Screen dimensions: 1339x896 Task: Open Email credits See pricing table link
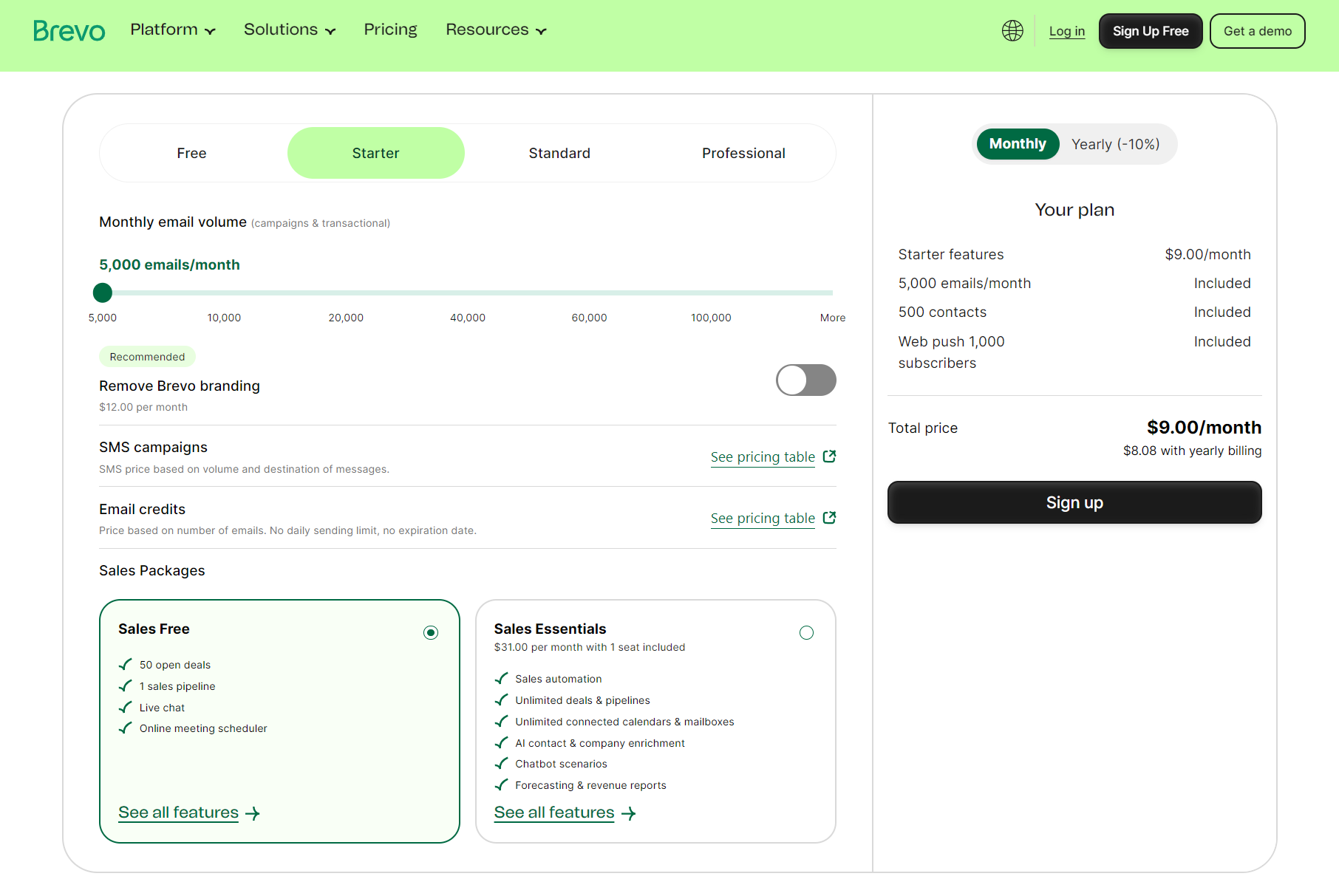(763, 519)
